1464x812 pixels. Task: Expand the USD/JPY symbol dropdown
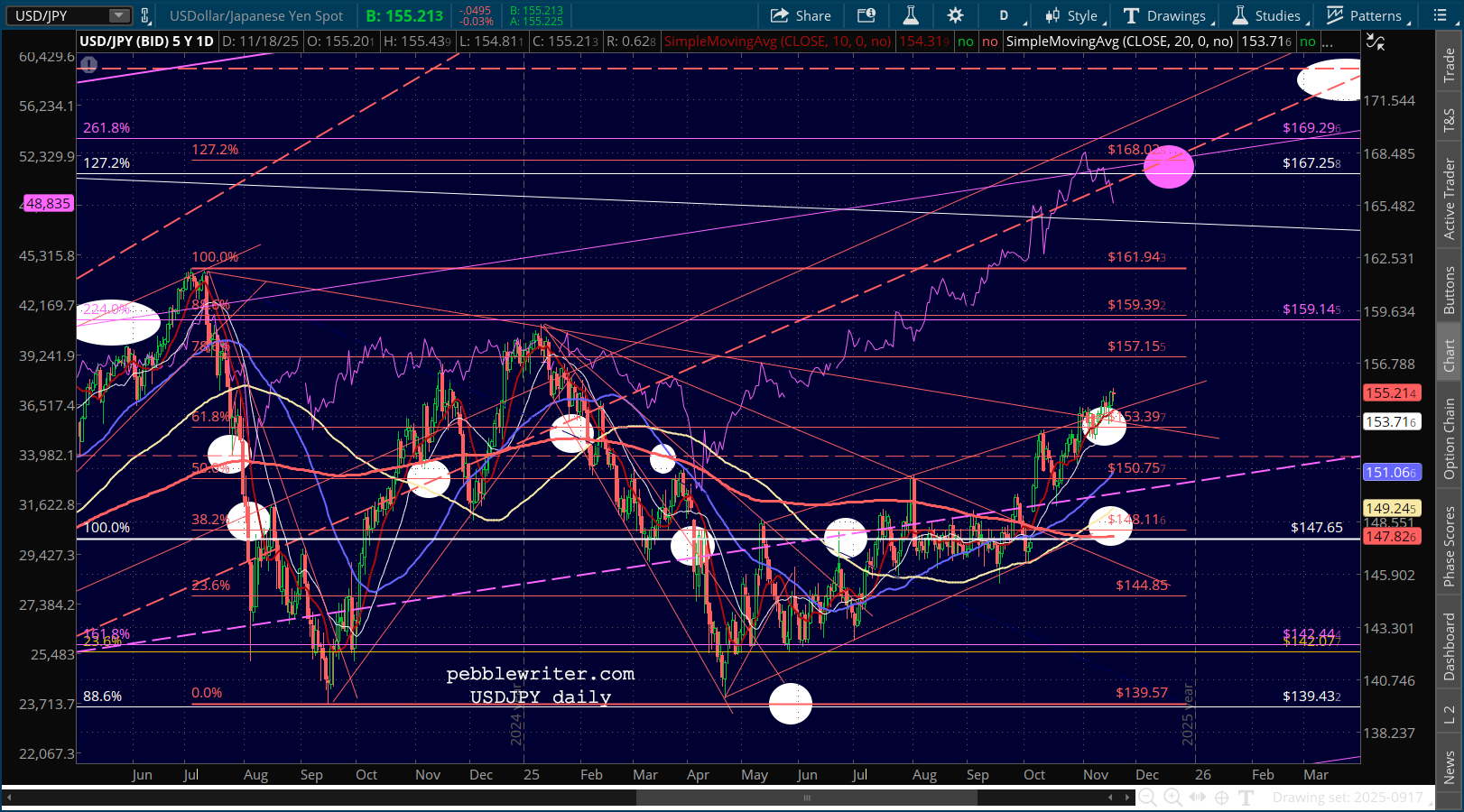pos(118,15)
